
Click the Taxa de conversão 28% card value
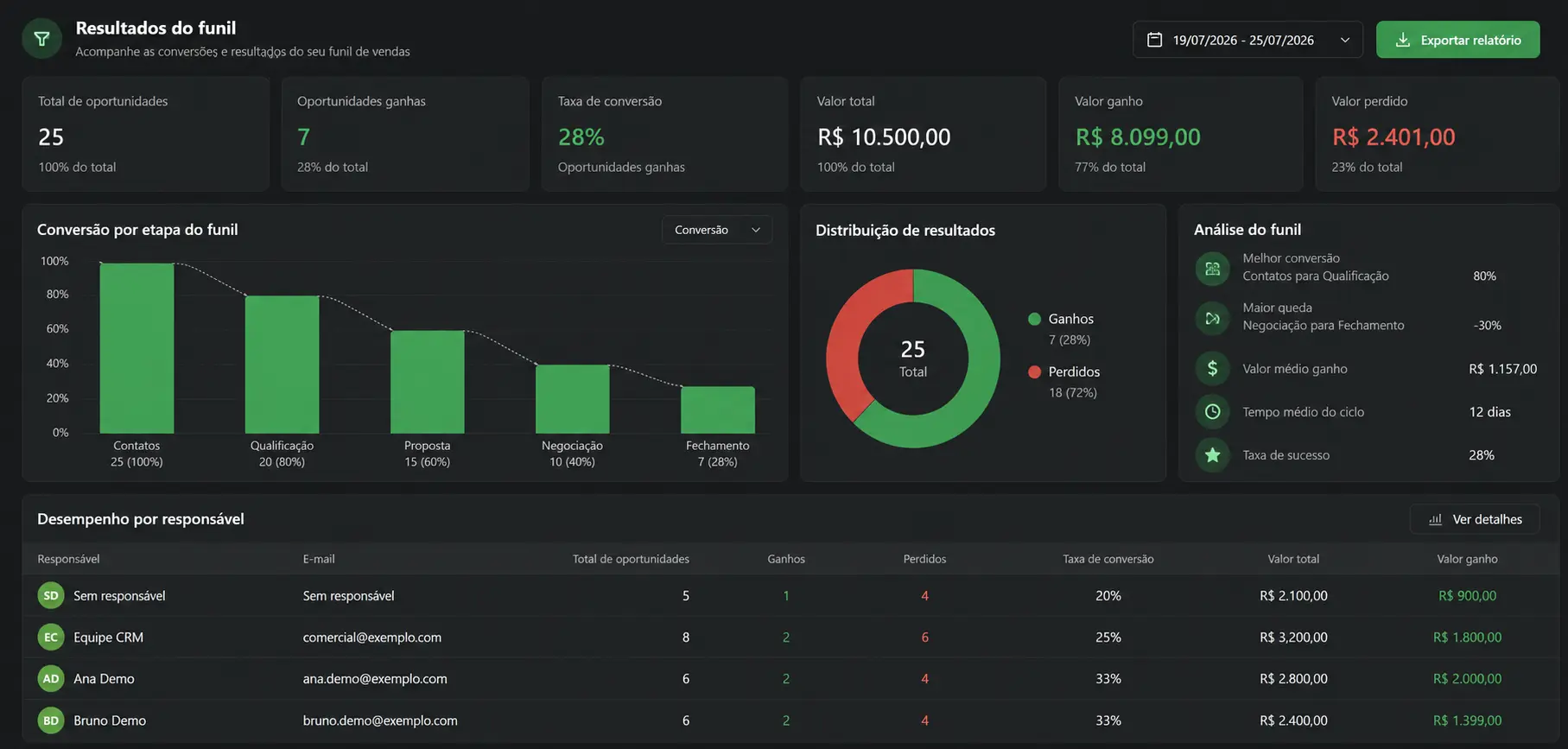click(581, 136)
